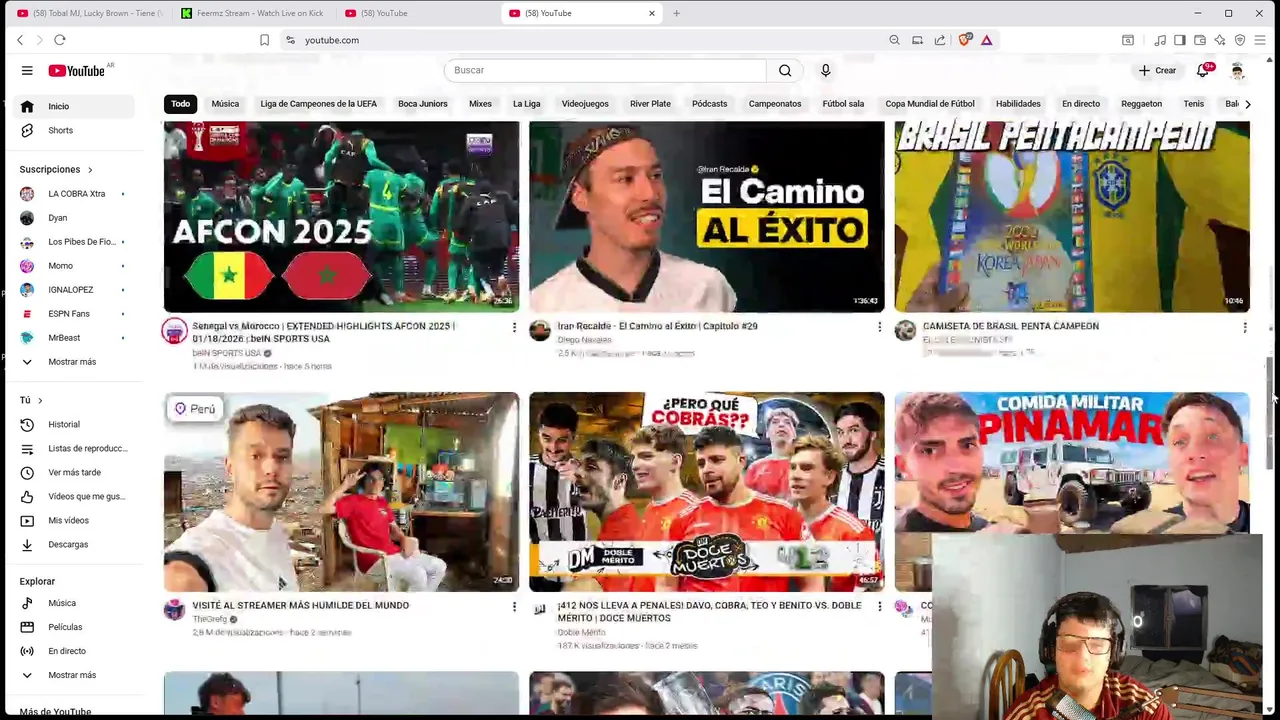1280x720 pixels.
Task: Switch to Tobal MJ Lucky Brown tab
Action: coord(88,13)
